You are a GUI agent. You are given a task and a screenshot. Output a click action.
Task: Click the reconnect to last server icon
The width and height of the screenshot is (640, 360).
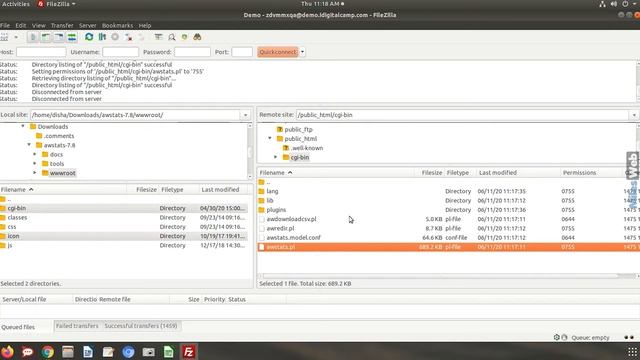[142, 37]
